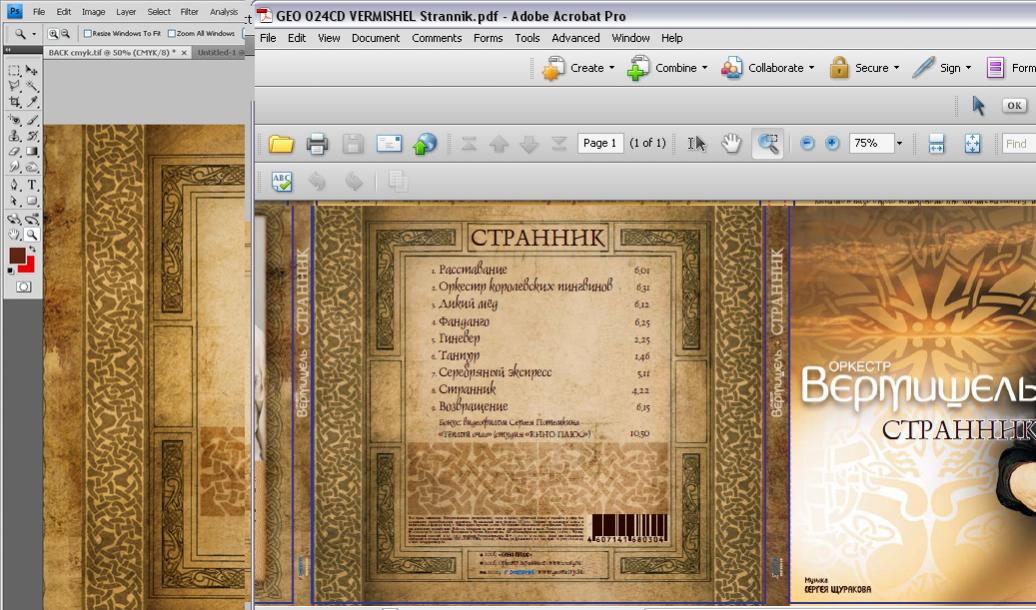Click the Fit Page icon in Acrobat
Screen dimensions: 1036x610
pos(973,143)
